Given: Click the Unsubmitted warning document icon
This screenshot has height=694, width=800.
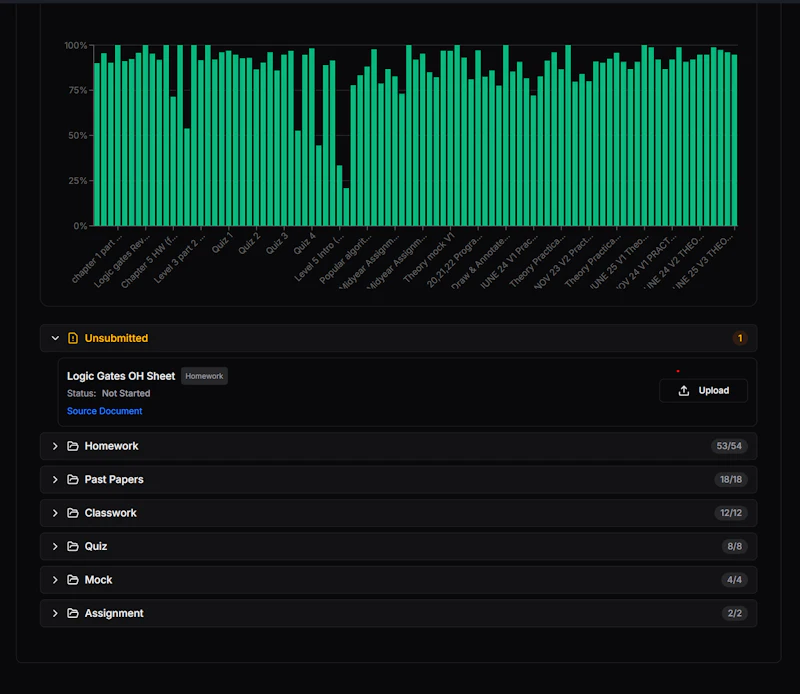Looking at the screenshot, I should [73, 338].
